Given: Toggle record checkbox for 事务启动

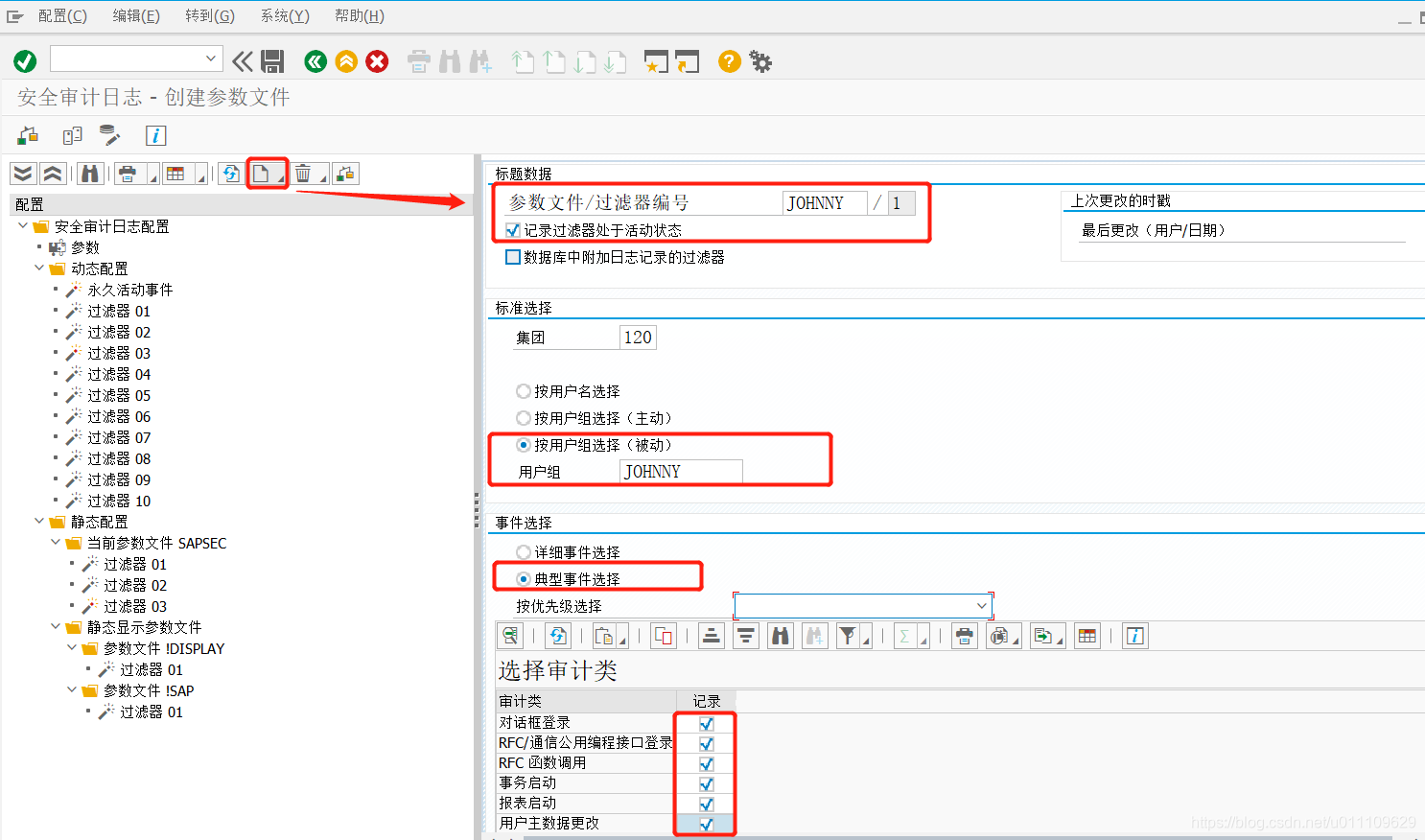Looking at the screenshot, I should [x=707, y=784].
